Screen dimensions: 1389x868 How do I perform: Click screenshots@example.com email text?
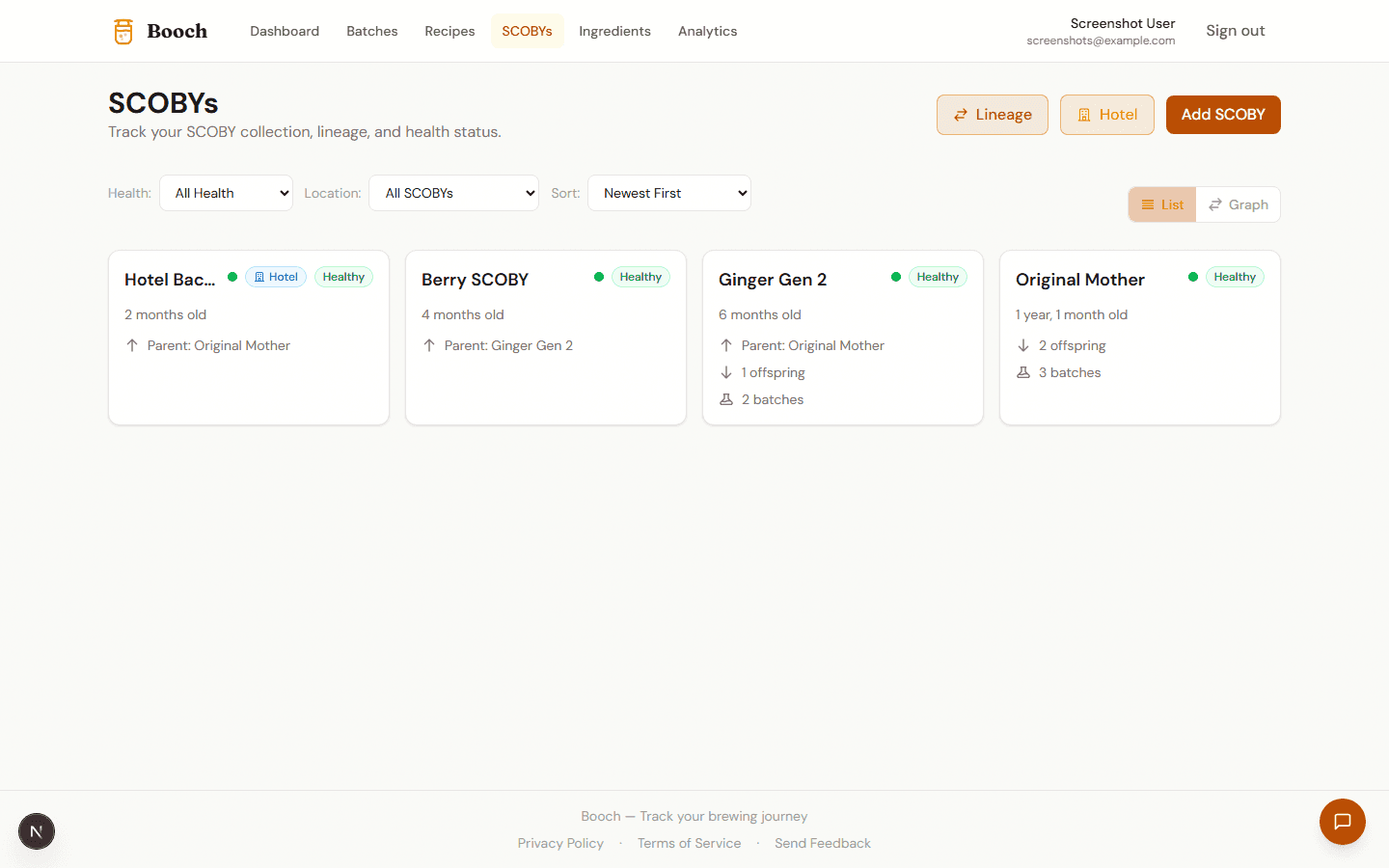coord(1101,41)
